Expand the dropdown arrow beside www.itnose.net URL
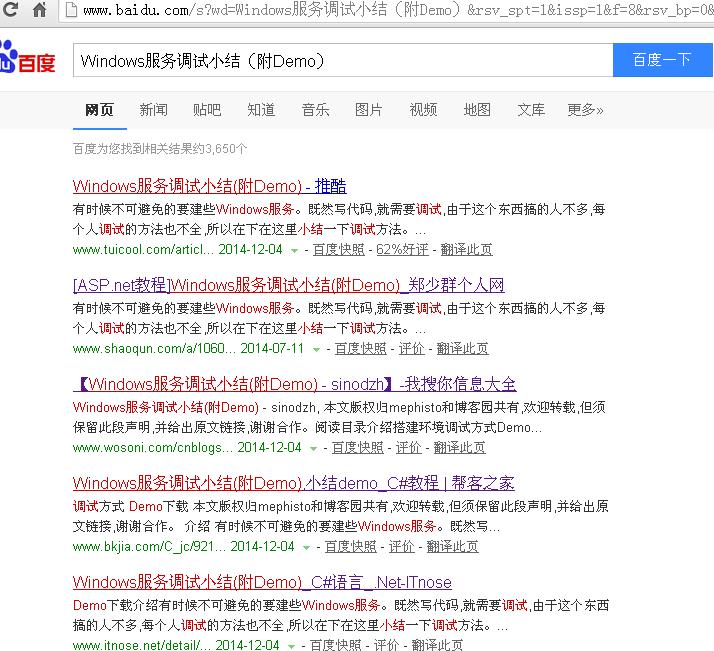 pyautogui.click(x=291, y=646)
